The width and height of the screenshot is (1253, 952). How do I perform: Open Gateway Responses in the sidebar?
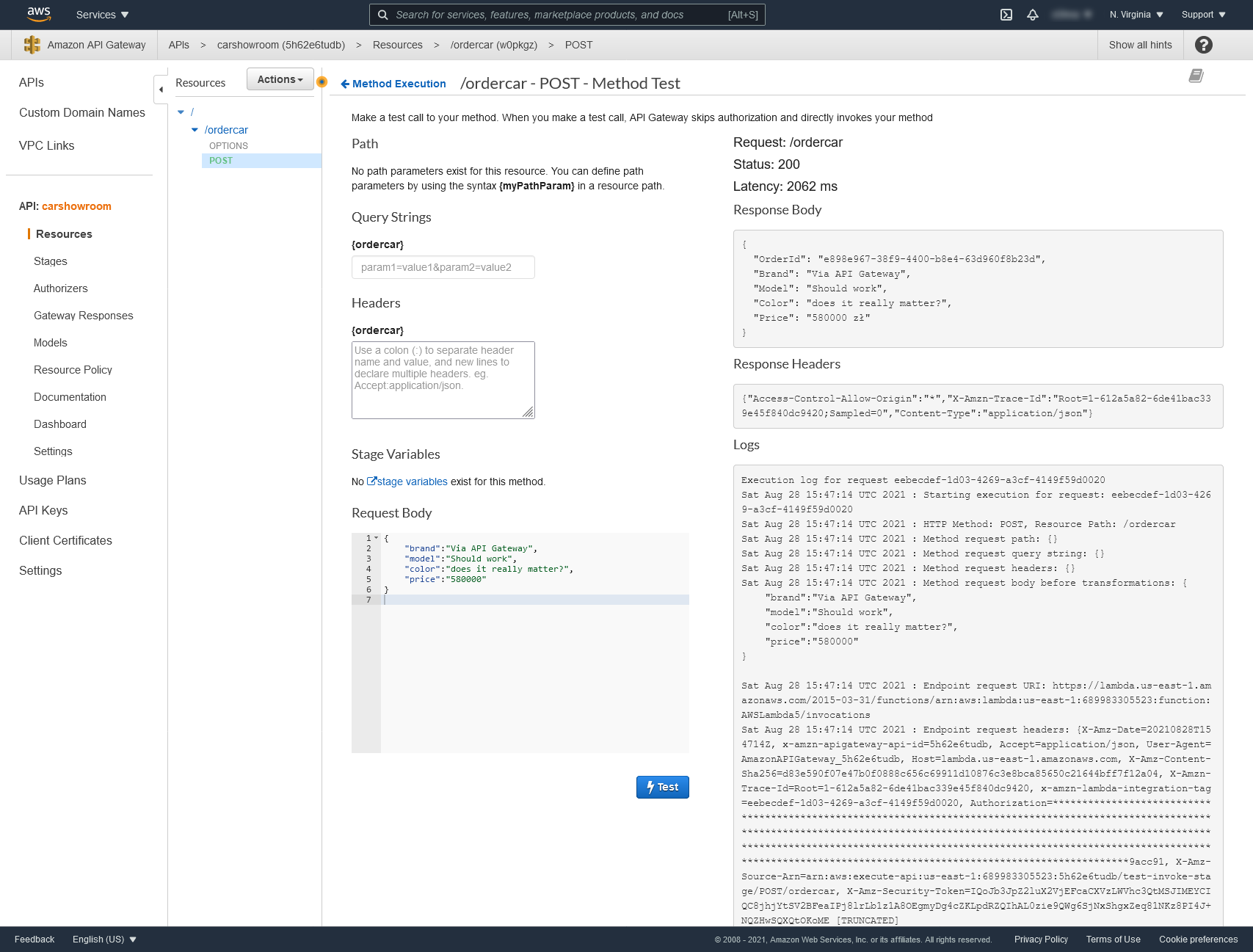coord(84,316)
